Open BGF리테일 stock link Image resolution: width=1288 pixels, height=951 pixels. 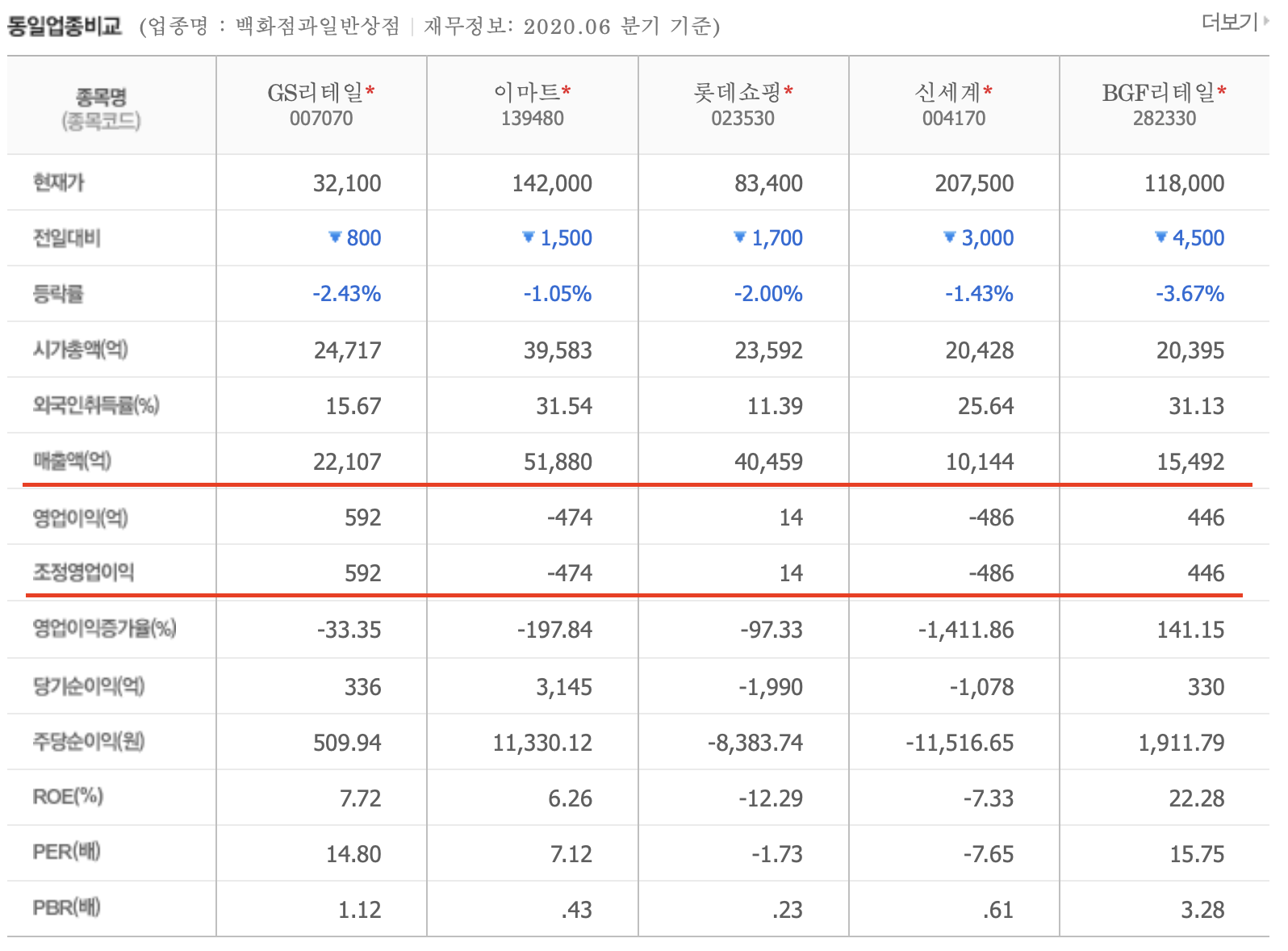[1159, 93]
